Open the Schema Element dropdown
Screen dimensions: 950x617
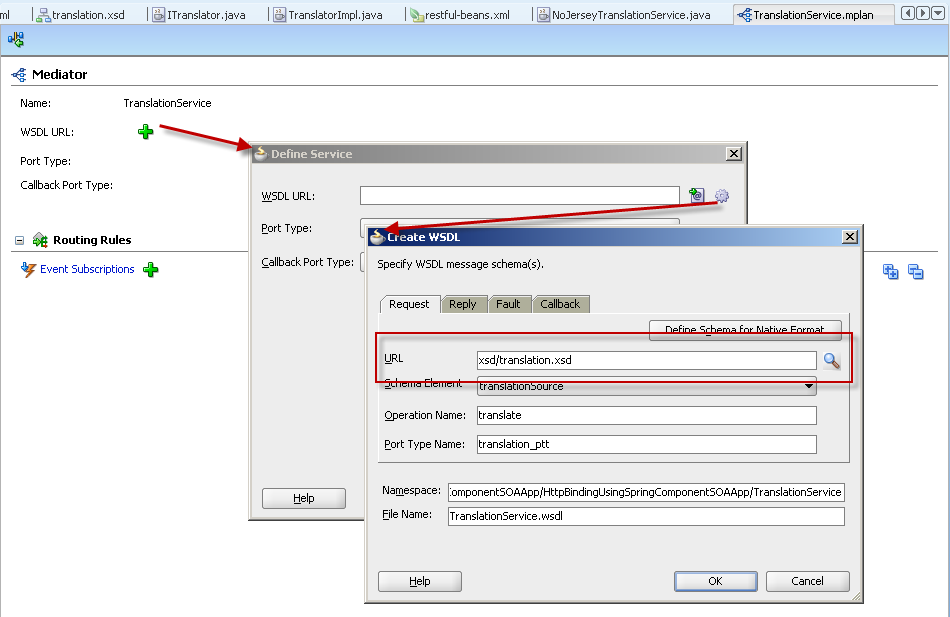pyautogui.click(x=807, y=387)
